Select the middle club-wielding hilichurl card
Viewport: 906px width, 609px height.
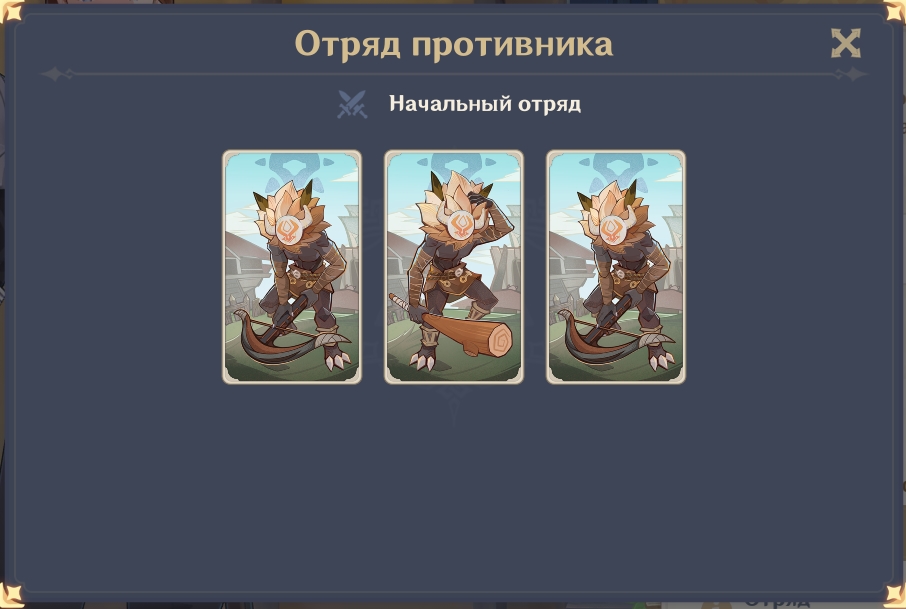click(454, 267)
